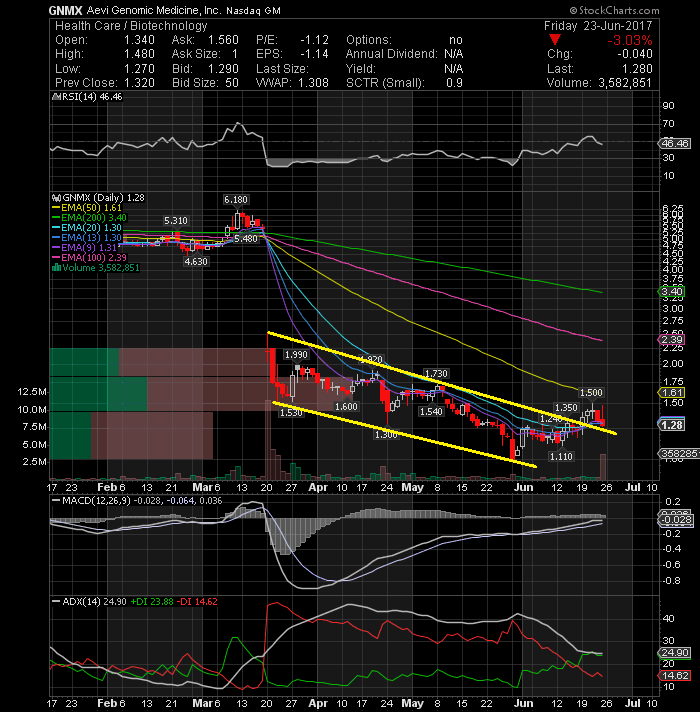Click the EMA(13) 1.30 legend entry

click(x=87, y=237)
